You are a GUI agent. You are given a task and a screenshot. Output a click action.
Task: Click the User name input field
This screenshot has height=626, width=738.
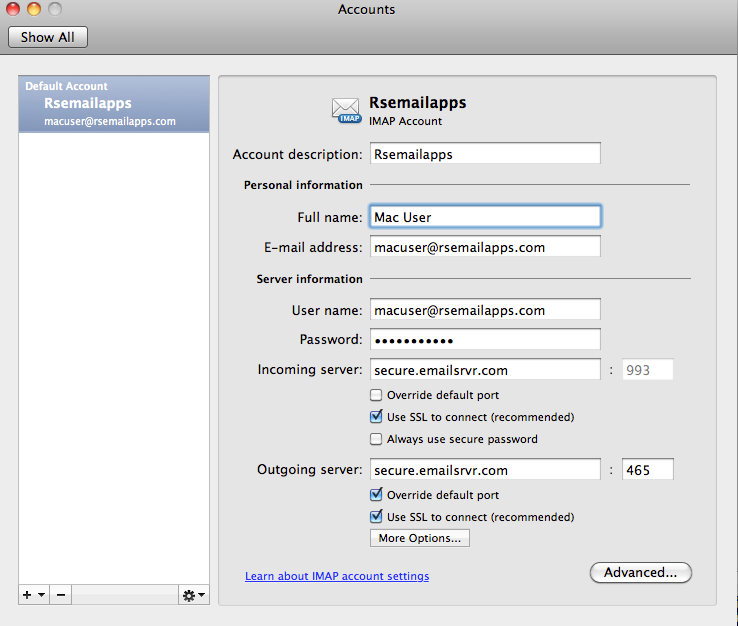tap(485, 310)
